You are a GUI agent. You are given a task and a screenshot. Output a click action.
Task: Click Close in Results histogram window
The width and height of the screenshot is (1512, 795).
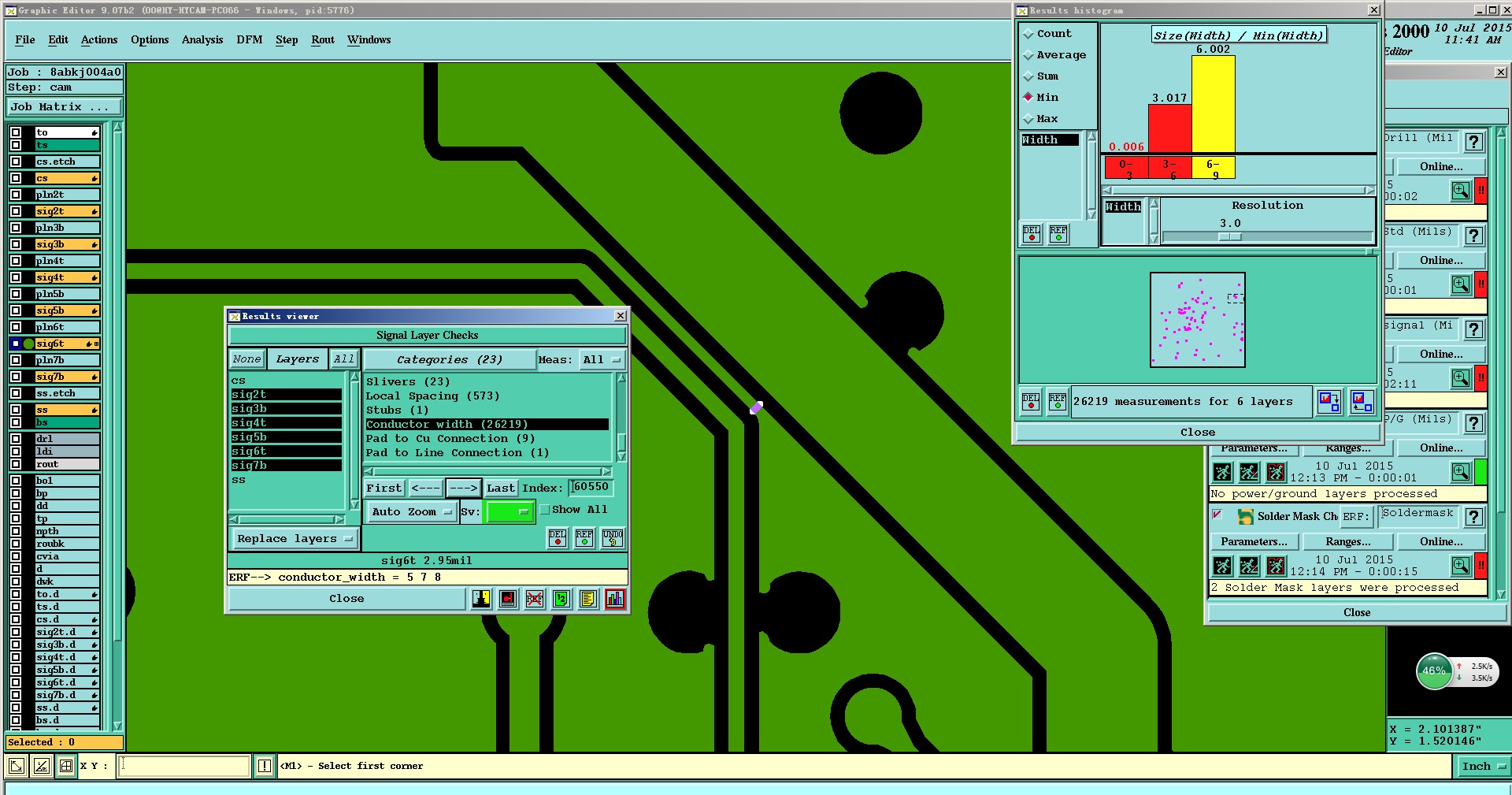(1198, 433)
